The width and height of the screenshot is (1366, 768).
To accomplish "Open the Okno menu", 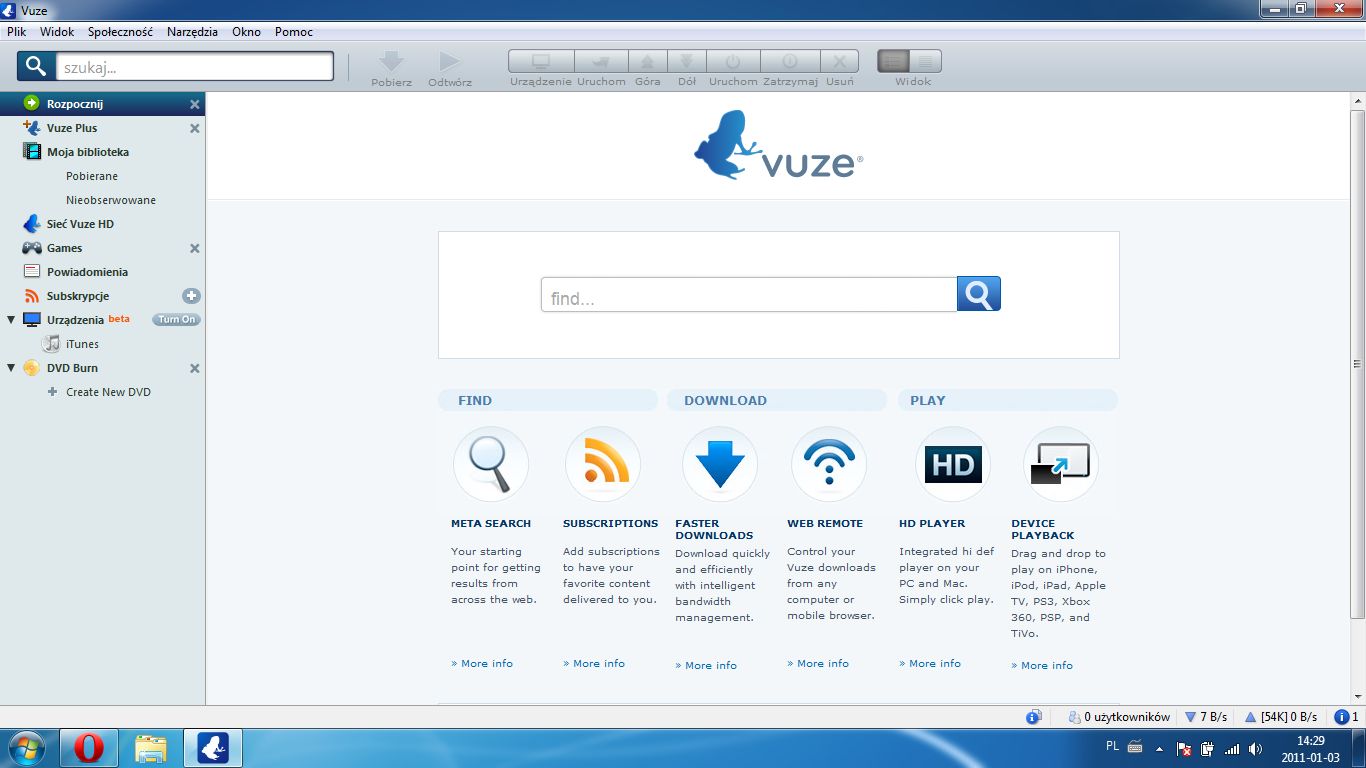I will pos(246,32).
